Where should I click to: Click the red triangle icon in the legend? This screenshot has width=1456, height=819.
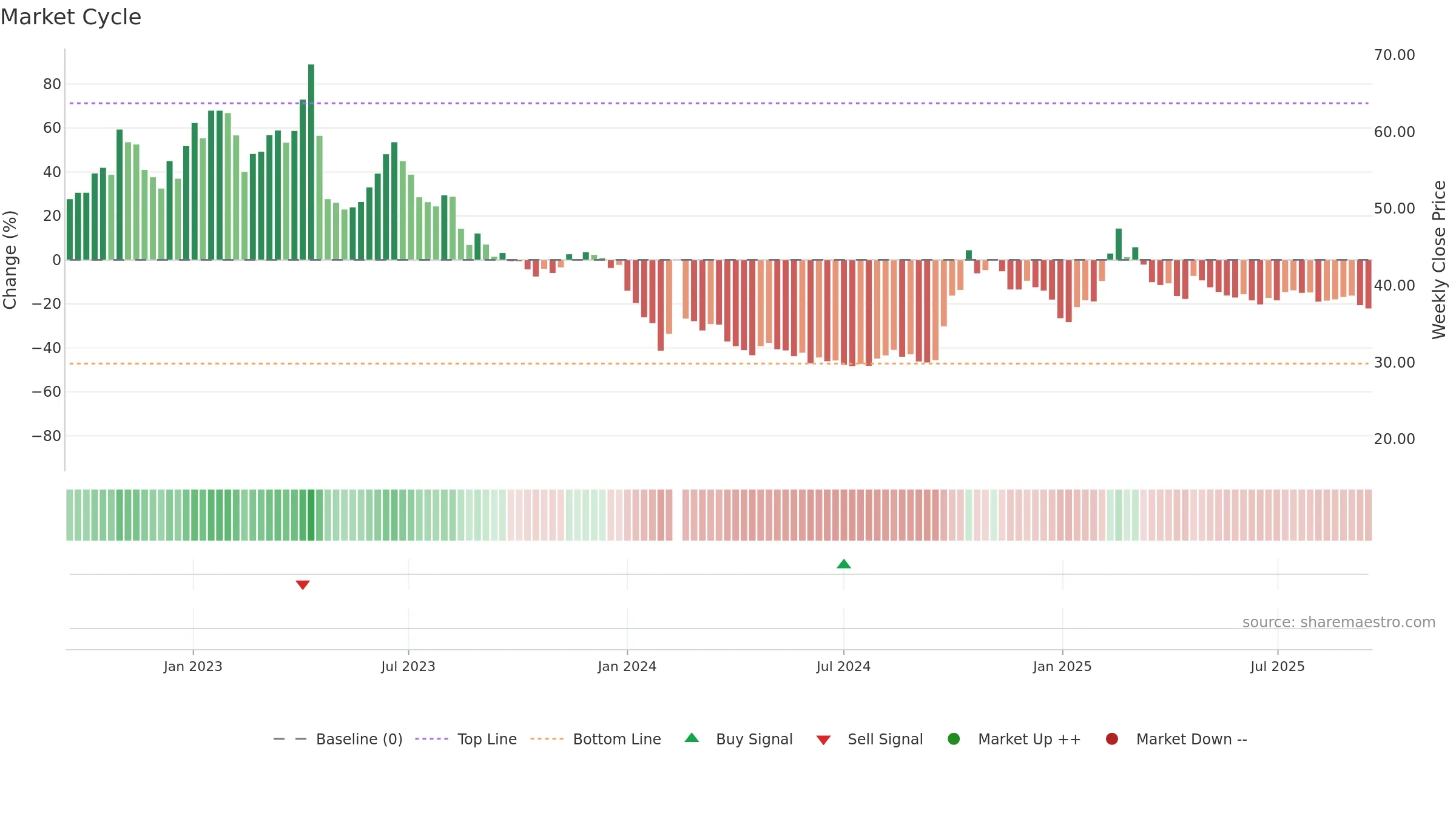(x=823, y=740)
